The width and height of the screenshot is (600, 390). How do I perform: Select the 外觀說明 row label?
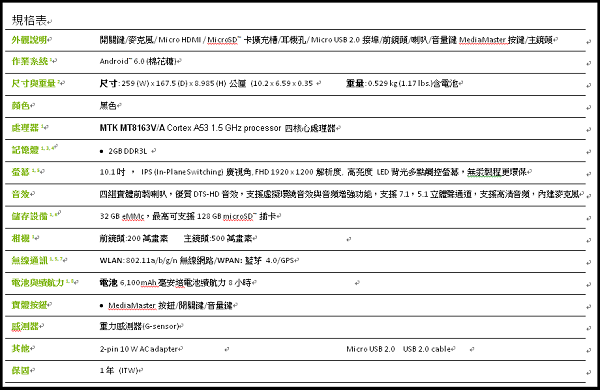(x=29, y=39)
